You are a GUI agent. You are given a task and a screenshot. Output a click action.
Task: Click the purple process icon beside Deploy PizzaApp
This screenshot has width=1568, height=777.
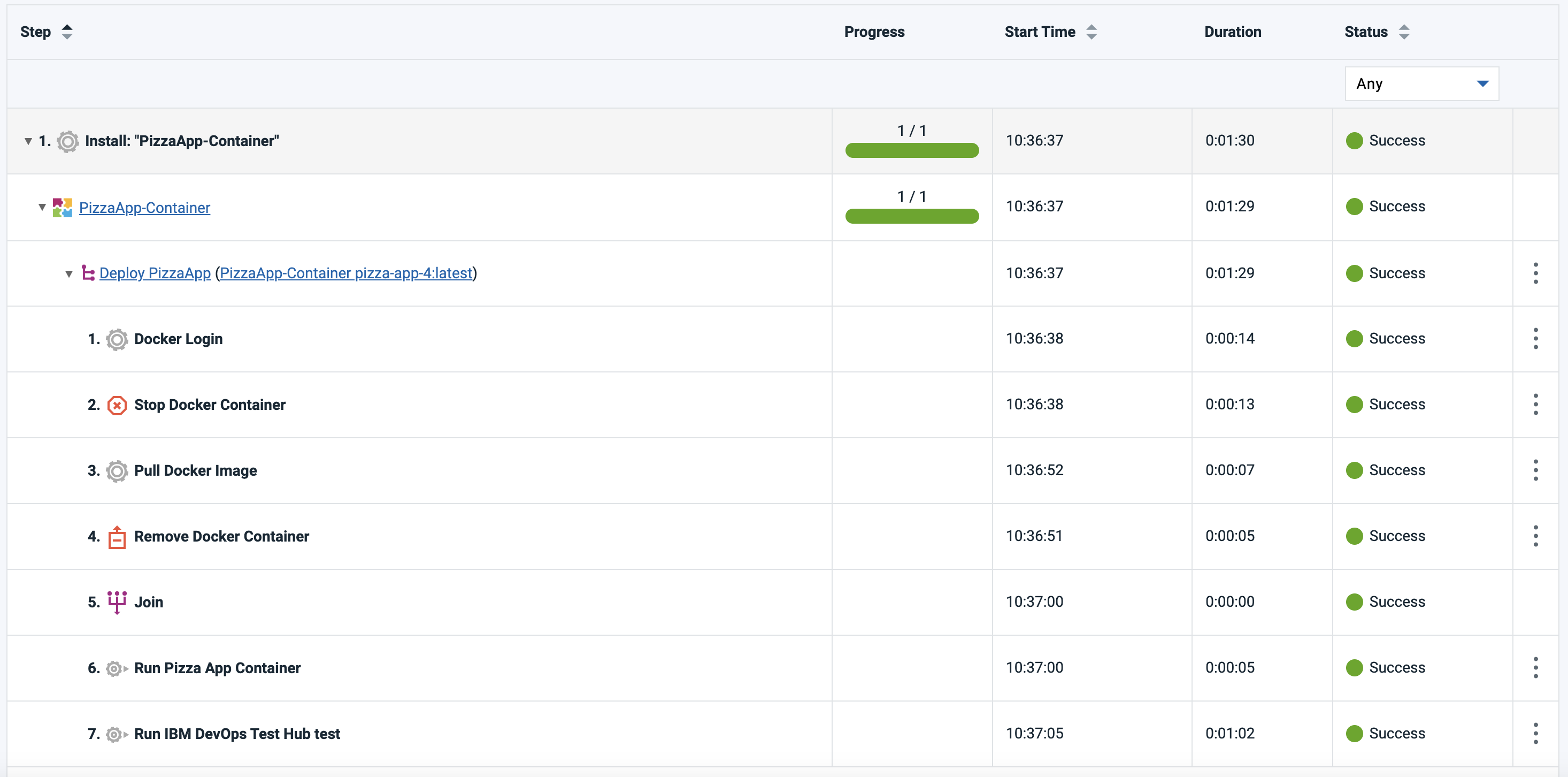[88, 273]
